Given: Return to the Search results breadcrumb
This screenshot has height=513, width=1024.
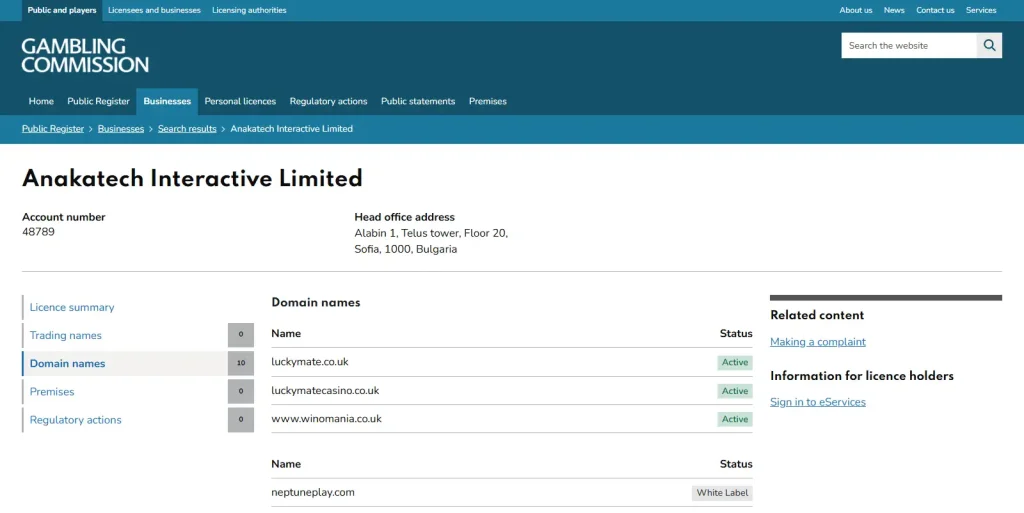Looking at the screenshot, I should point(187,129).
